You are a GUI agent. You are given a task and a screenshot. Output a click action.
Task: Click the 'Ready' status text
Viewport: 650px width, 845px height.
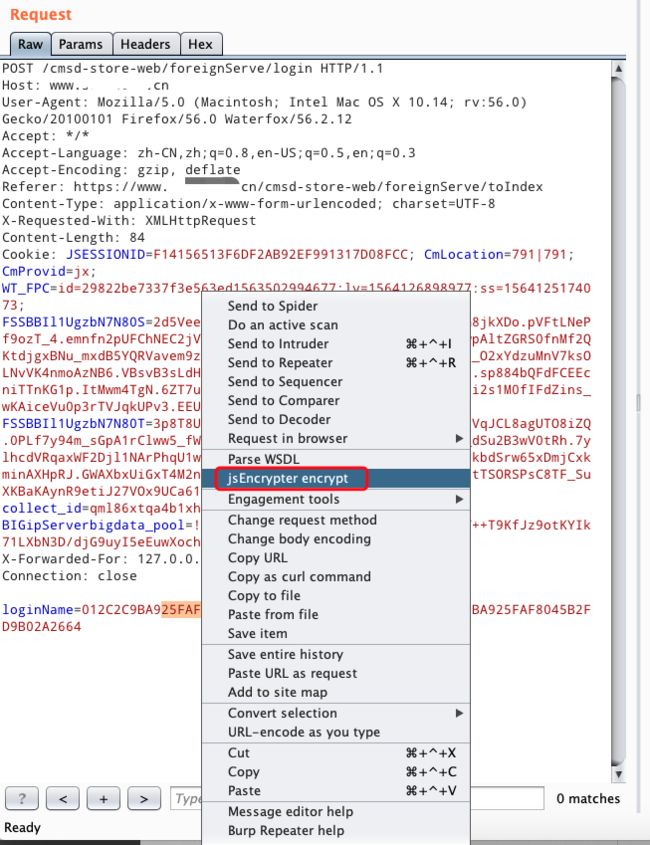coord(23,827)
